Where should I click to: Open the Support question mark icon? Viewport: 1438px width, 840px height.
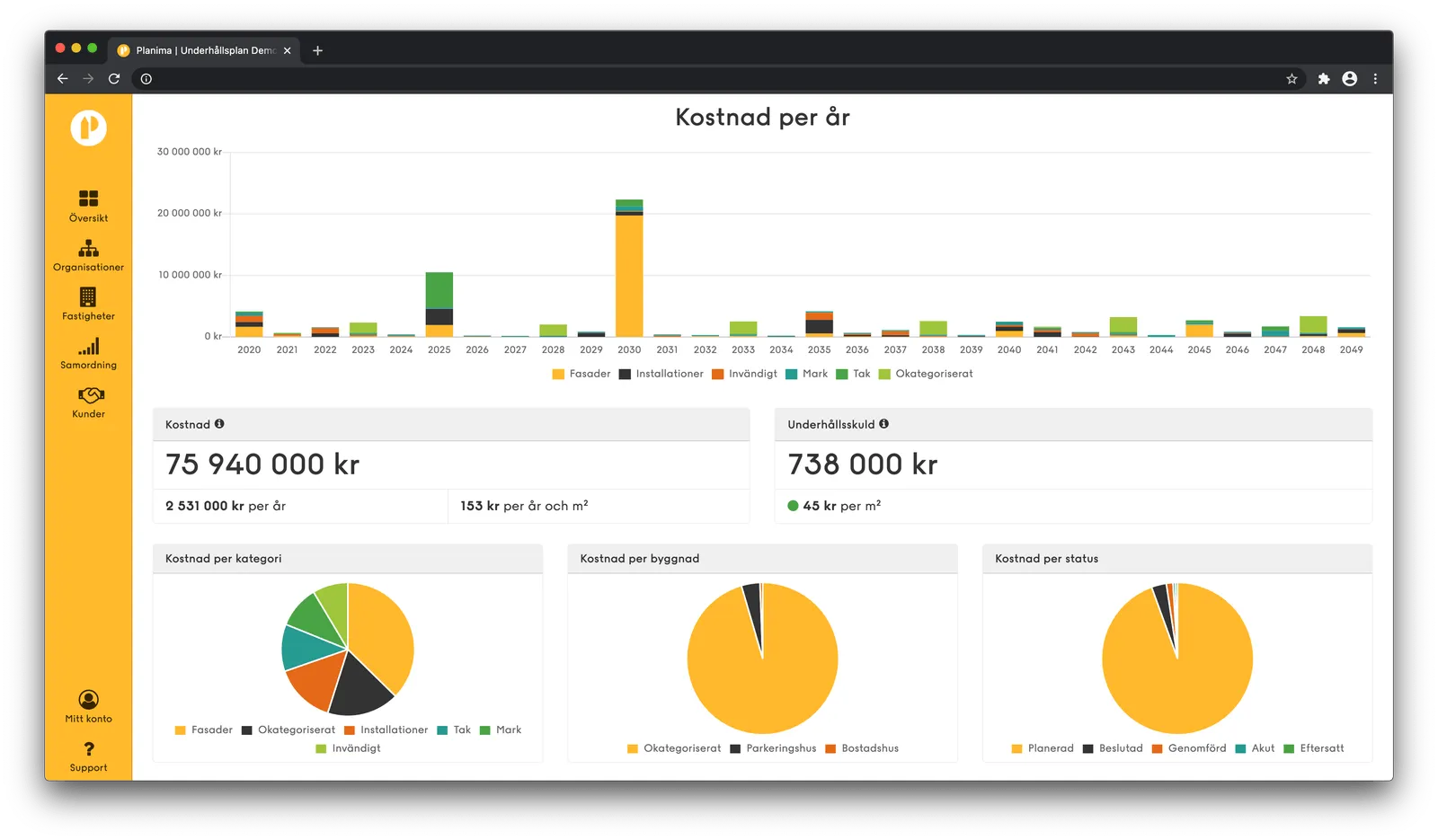coord(88,749)
